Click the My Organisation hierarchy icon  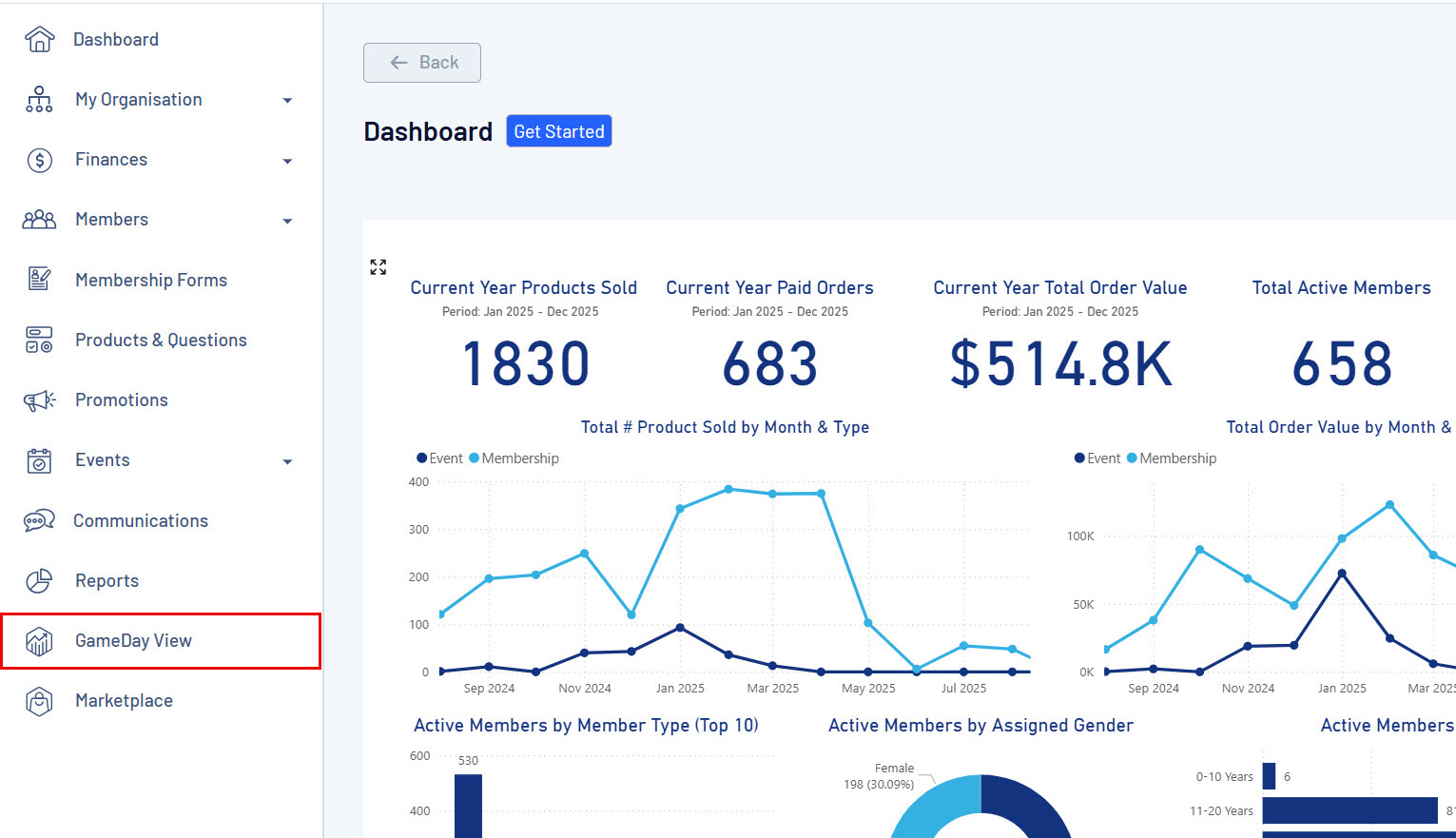click(x=39, y=99)
